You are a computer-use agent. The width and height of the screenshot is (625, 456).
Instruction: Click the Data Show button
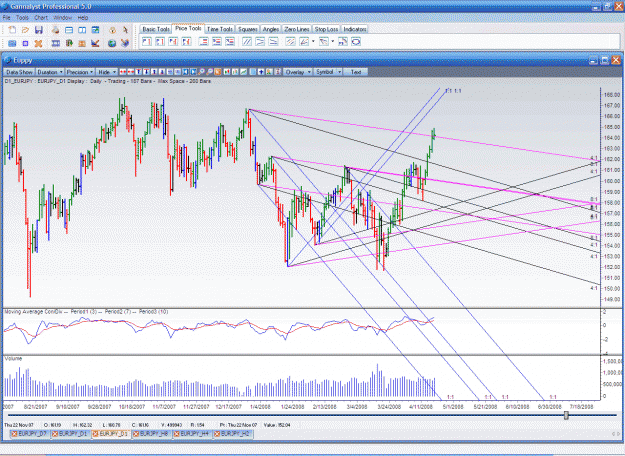click(x=20, y=72)
